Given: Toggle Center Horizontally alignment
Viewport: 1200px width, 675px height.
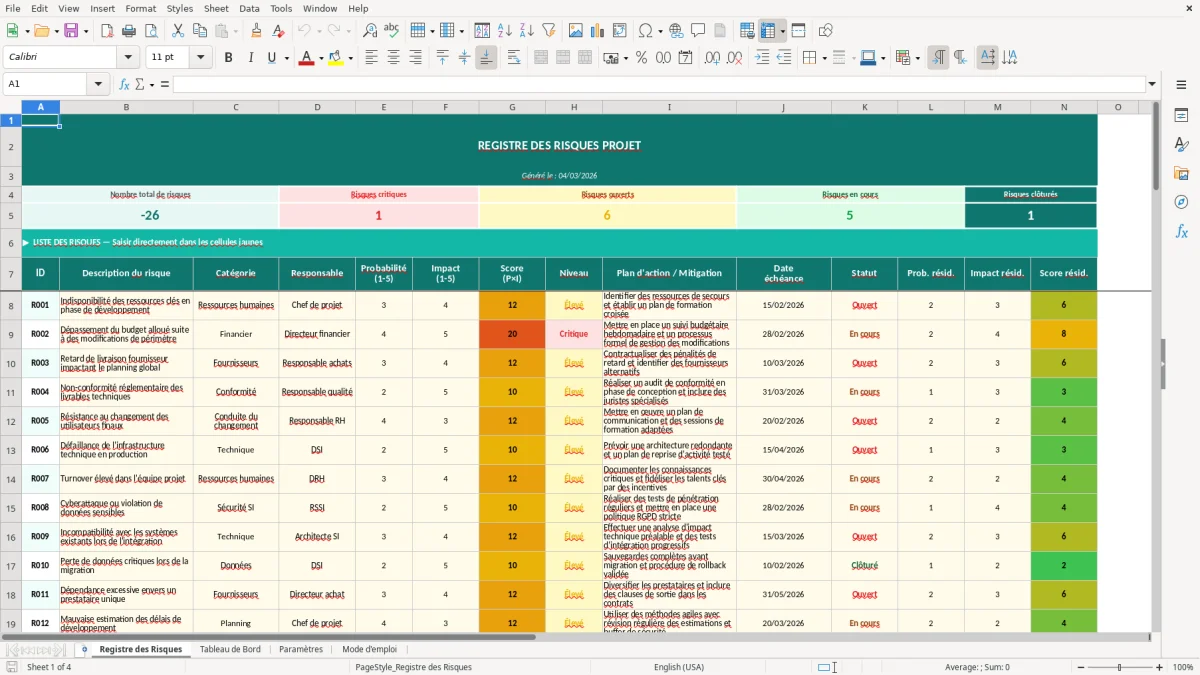Looking at the screenshot, I should (393, 58).
